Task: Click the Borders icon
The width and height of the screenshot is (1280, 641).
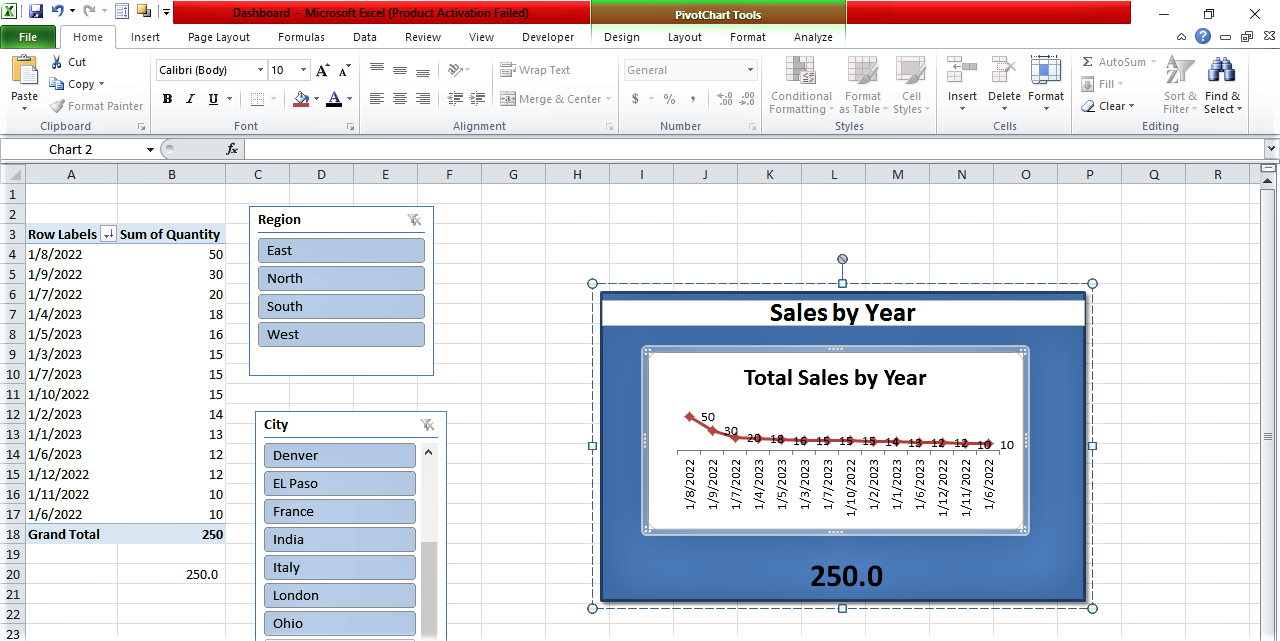Action: point(257,99)
